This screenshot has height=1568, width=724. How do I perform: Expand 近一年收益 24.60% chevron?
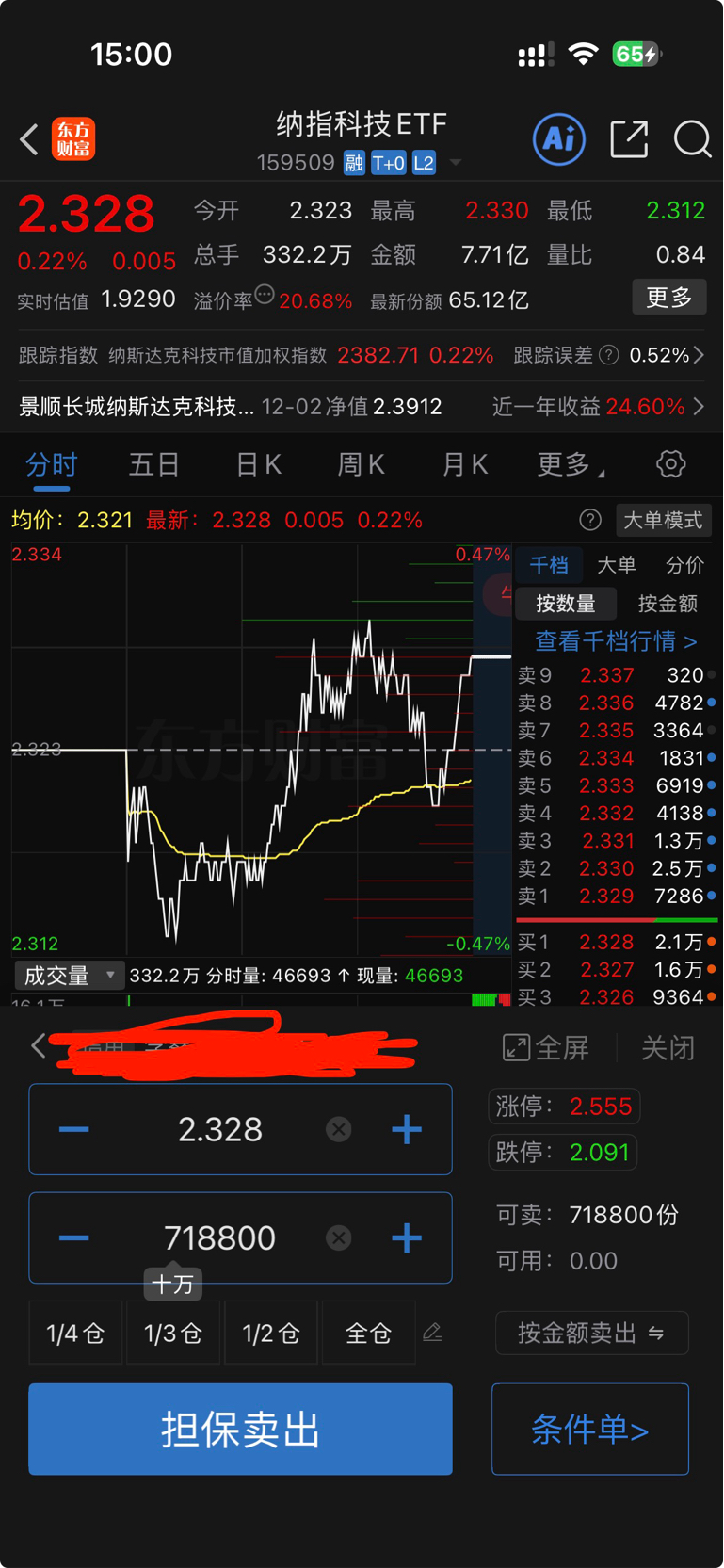699,407
